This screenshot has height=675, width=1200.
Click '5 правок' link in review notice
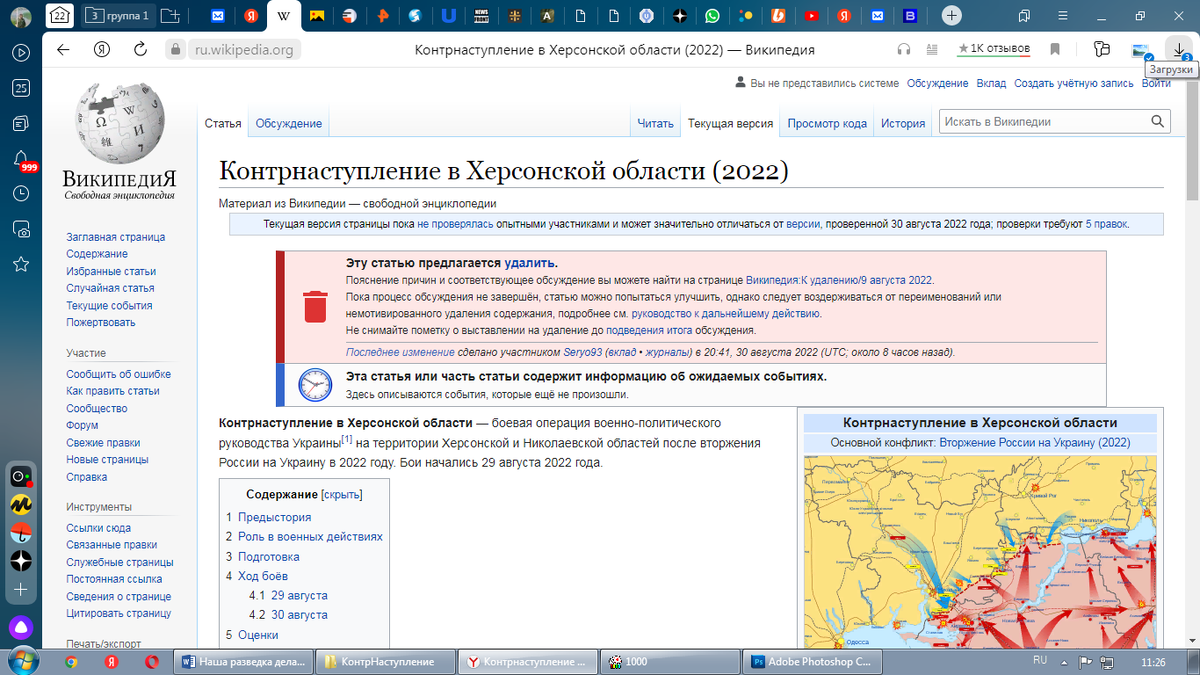1106,224
